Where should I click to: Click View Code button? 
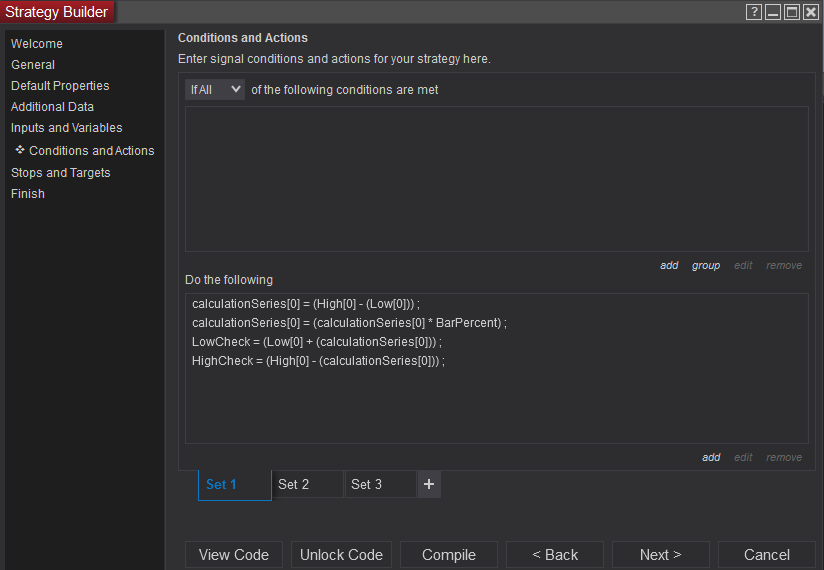234,555
